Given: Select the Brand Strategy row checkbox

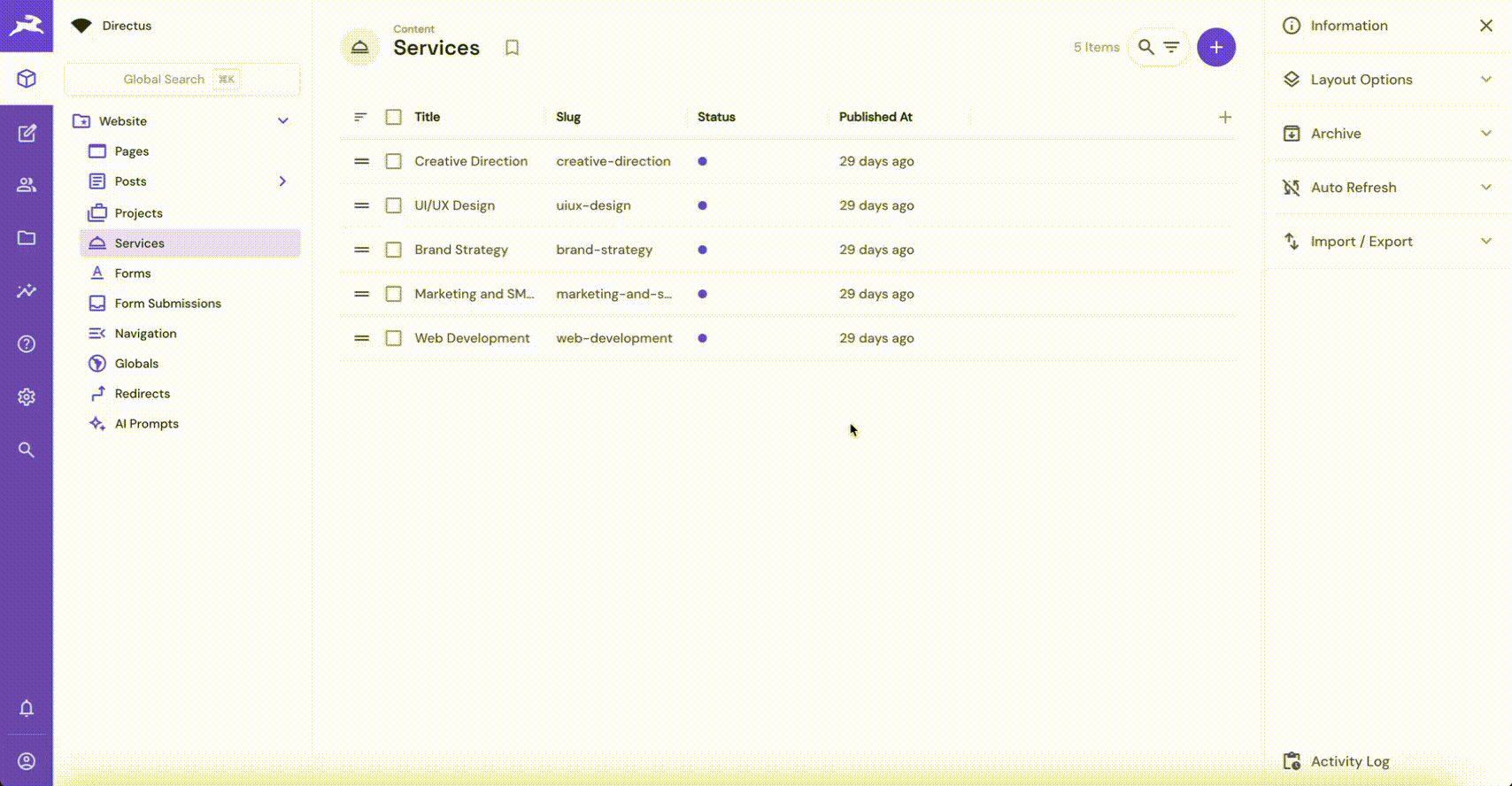Looking at the screenshot, I should [x=394, y=250].
